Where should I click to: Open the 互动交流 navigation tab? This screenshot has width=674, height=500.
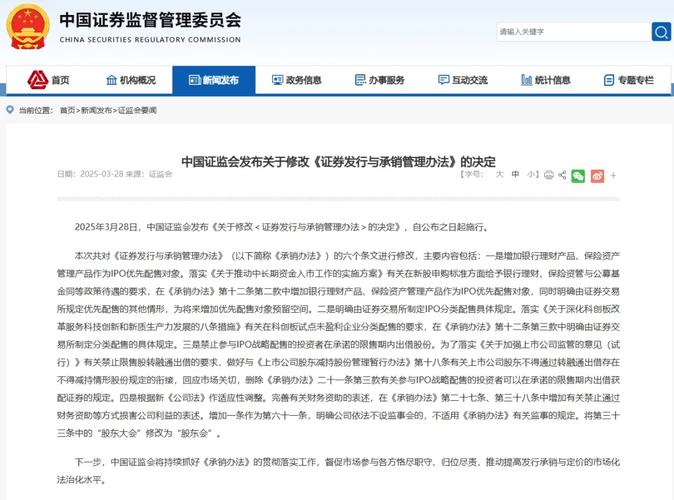[463, 80]
